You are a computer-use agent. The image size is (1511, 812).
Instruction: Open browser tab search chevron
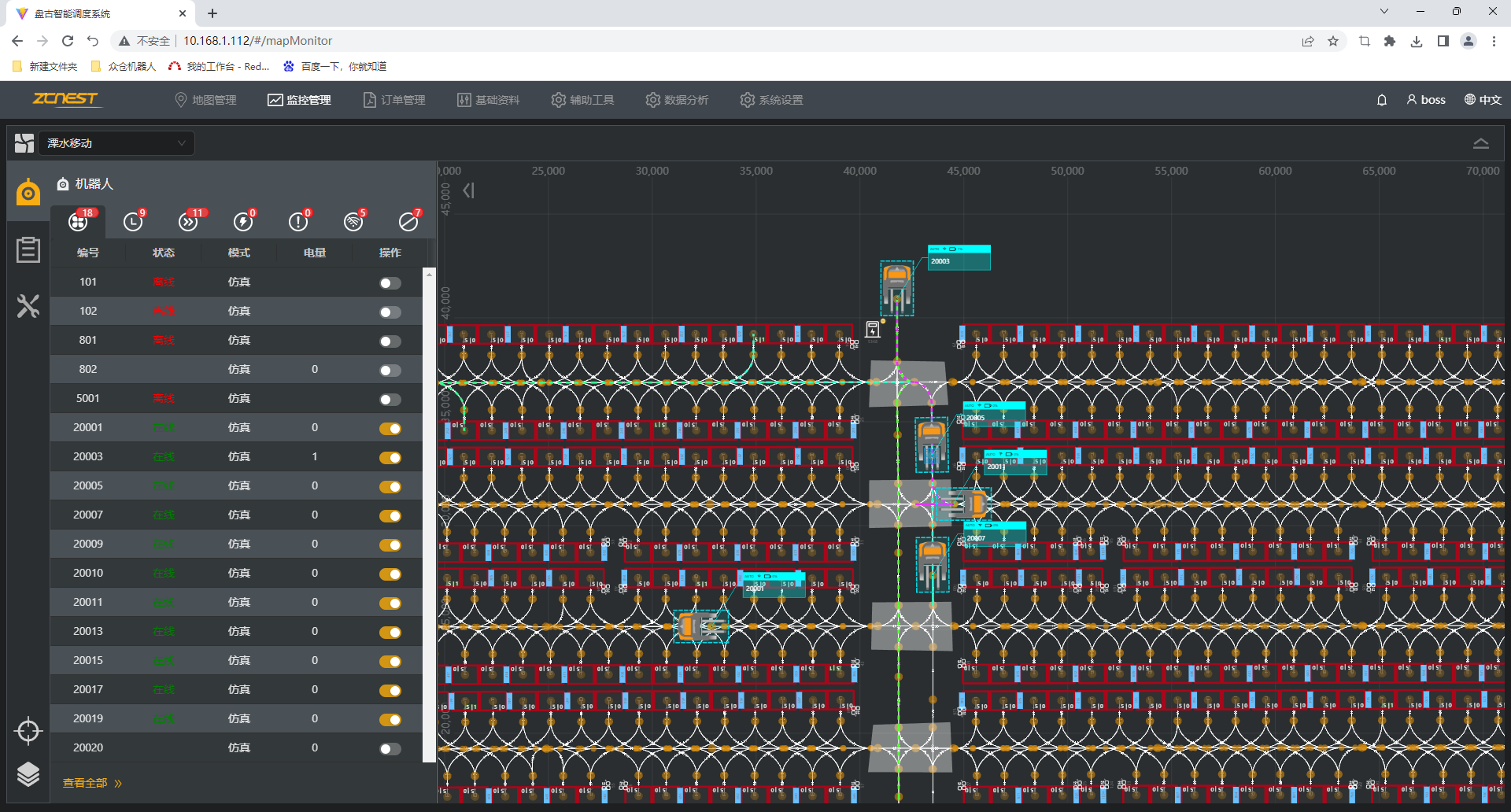(1384, 12)
